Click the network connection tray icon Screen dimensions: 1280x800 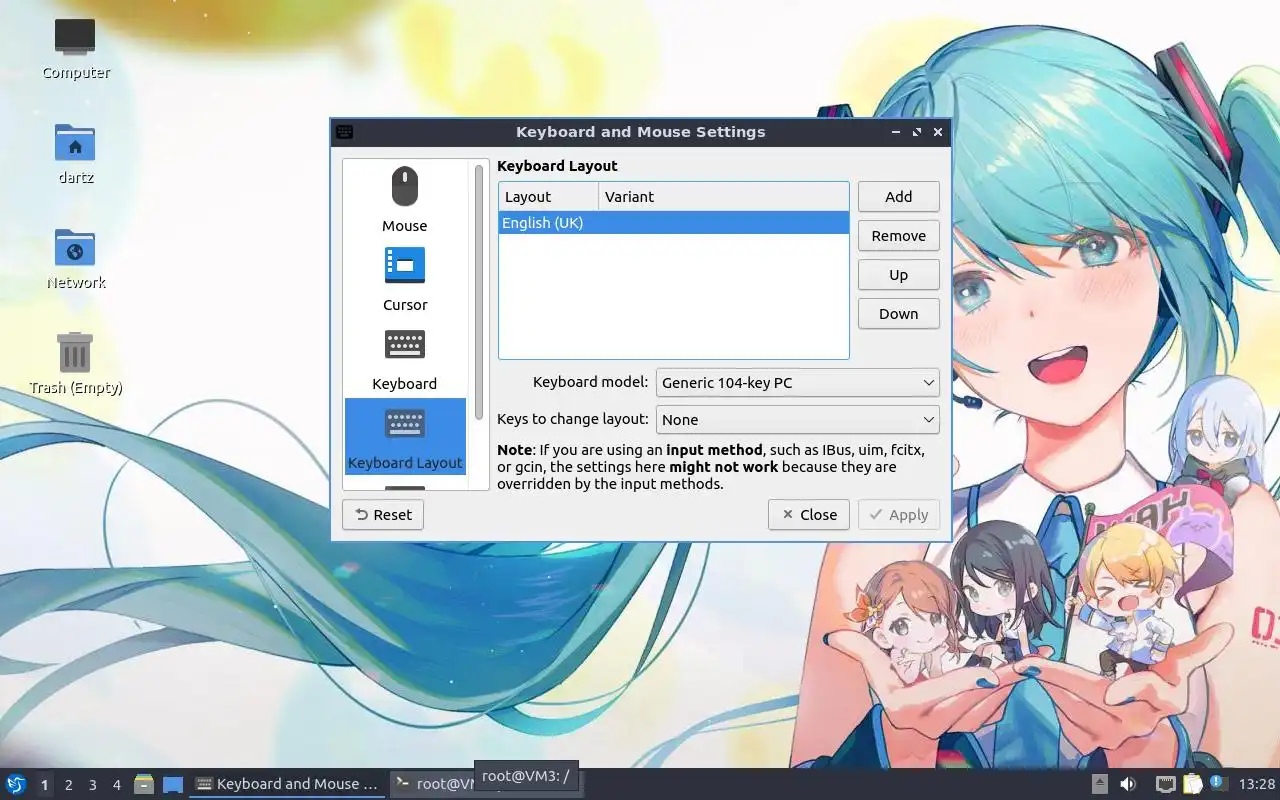point(1165,784)
